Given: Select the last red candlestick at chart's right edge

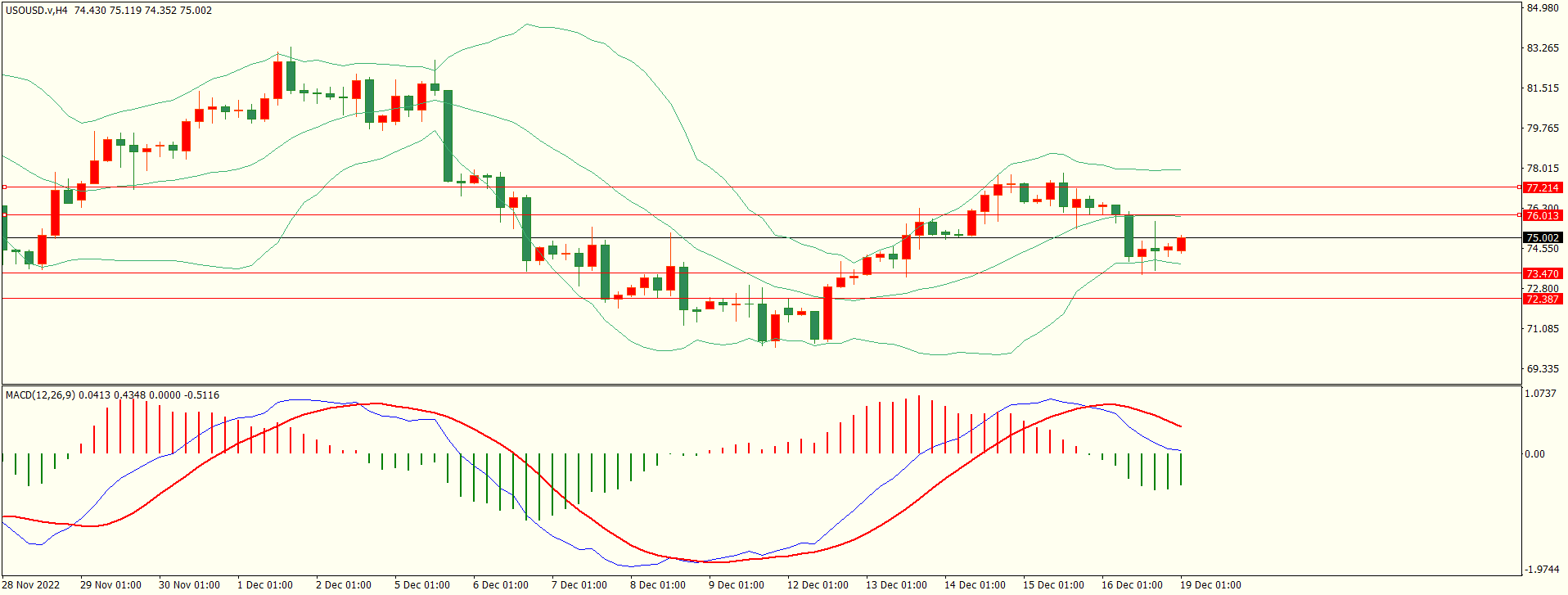Looking at the screenshot, I should (x=1181, y=245).
